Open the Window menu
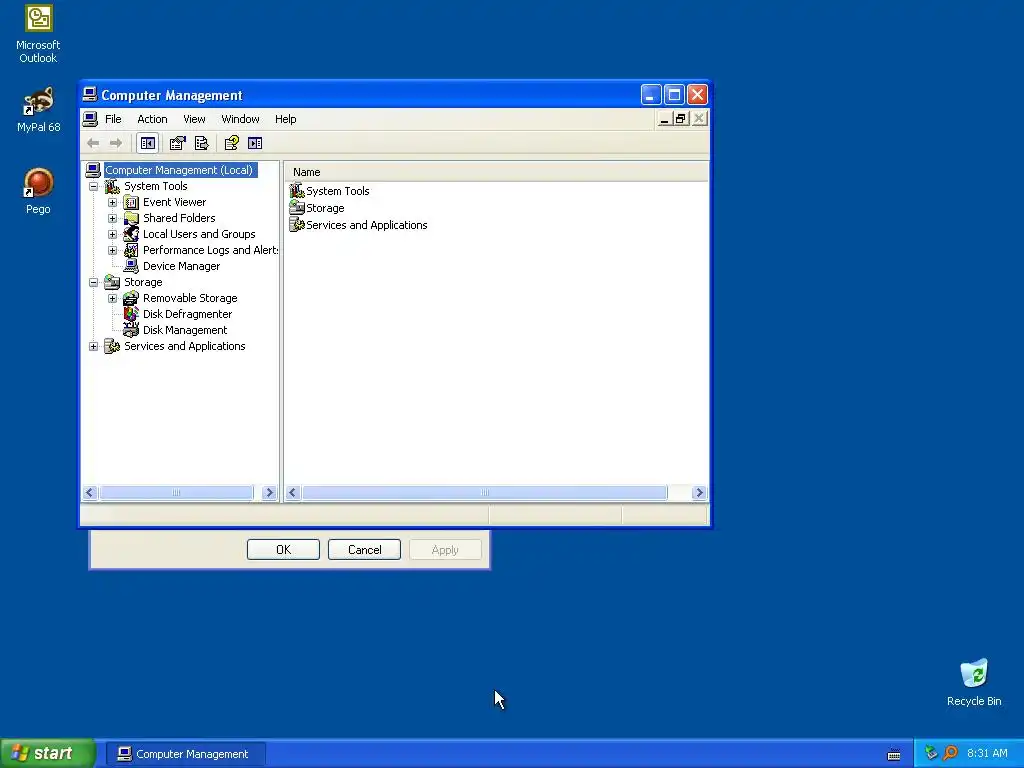 (240, 119)
